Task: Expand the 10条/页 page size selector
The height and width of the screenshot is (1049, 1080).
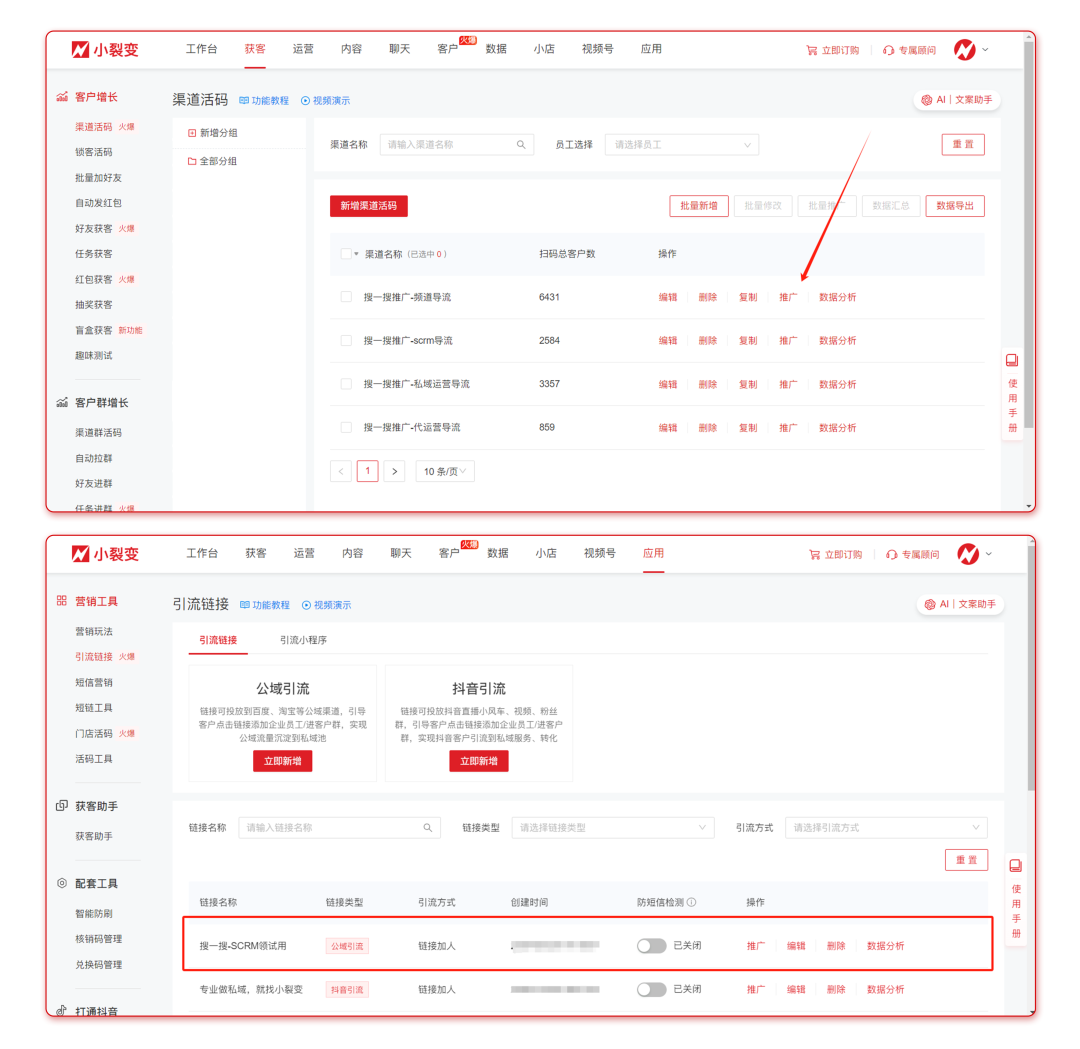Action: (445, 471)
